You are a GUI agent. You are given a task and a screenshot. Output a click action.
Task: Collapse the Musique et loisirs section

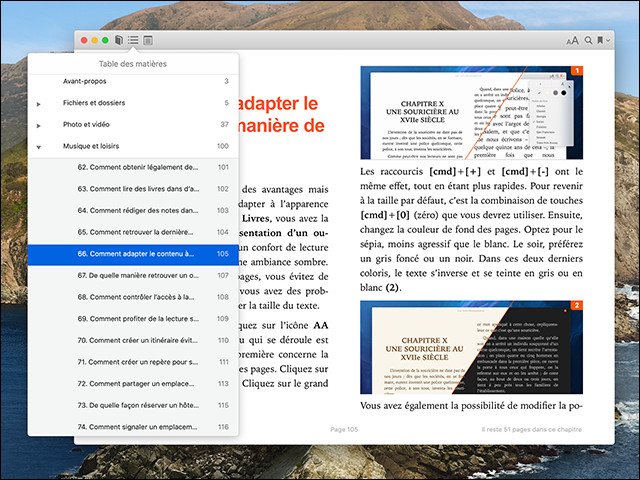pos(38,147)
